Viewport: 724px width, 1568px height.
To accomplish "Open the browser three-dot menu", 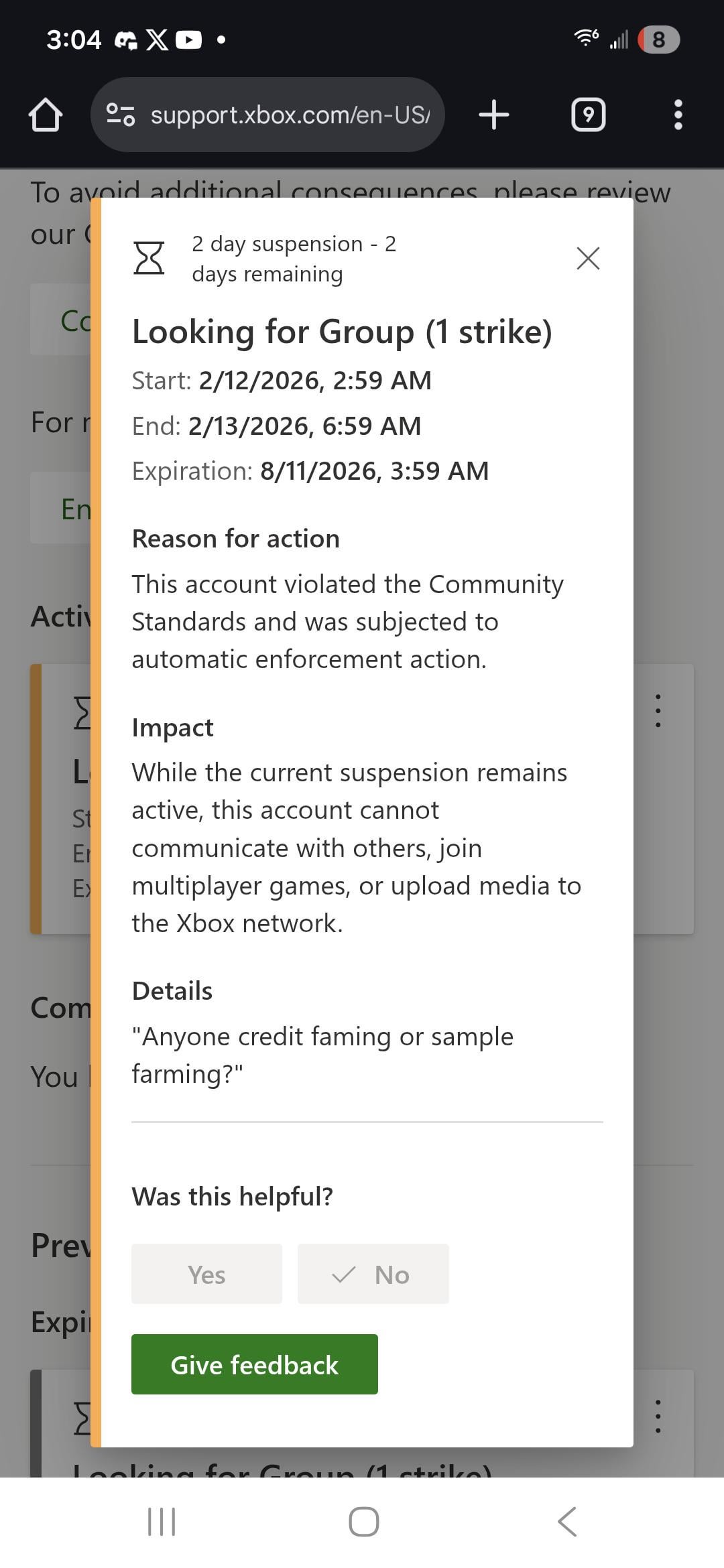I will tap(678, 115).
